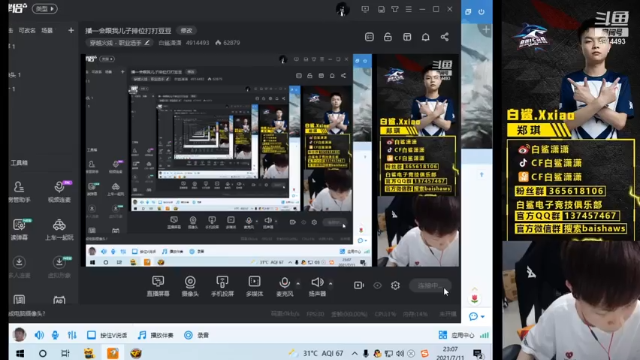Click the power icon in blue header
The width and height of the screenshot is (640, 360).
[481, 12]
